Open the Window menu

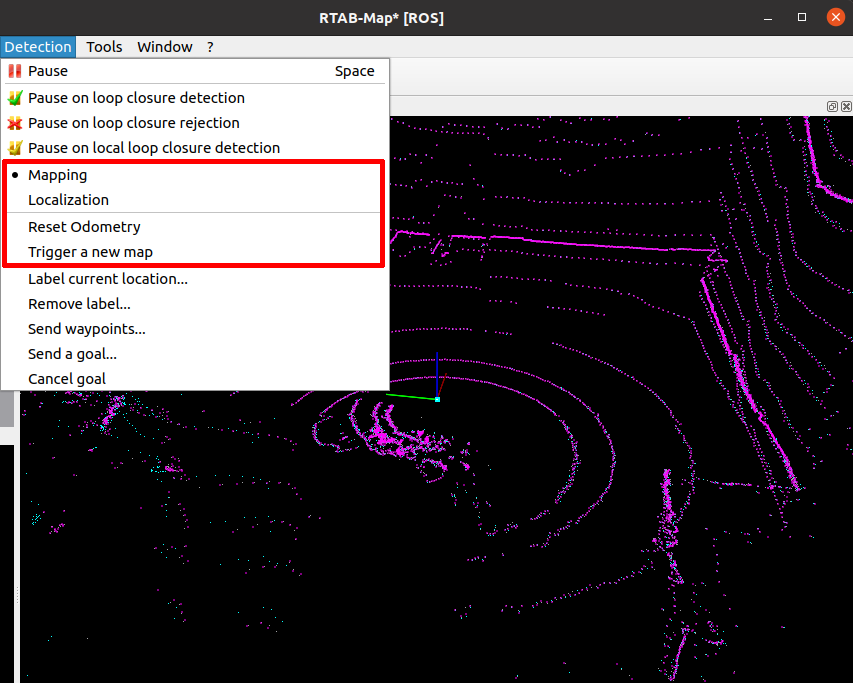click(164, 46)
